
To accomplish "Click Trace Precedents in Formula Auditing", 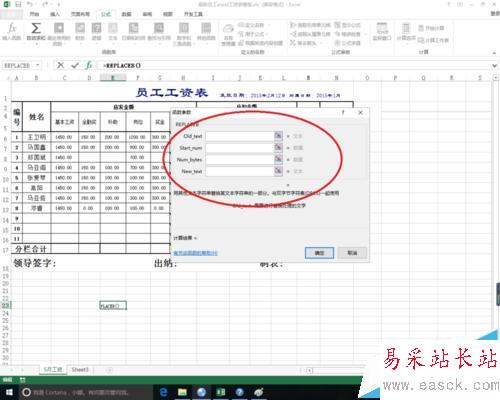I will pos(310,25).
